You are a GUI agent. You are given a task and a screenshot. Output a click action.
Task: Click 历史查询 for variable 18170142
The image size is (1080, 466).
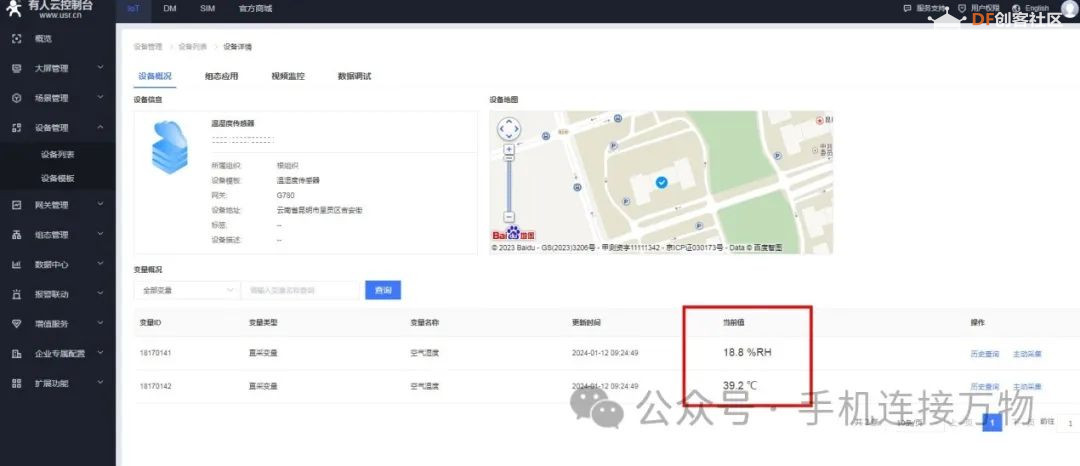tap(984, 387)
